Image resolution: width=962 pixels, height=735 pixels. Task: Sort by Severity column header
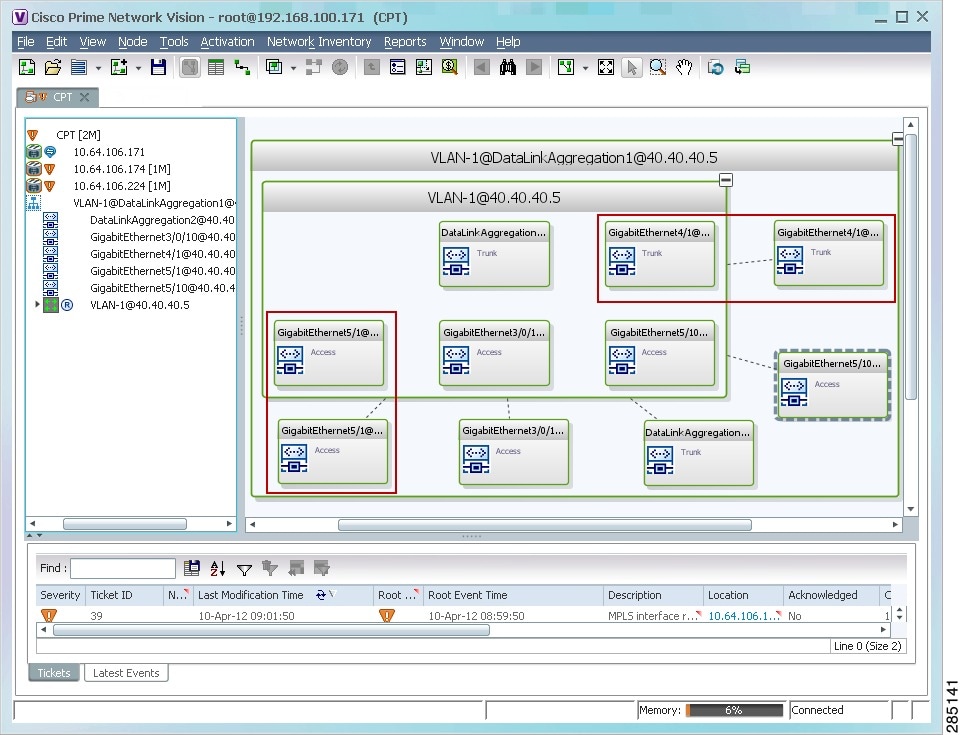(60, 595)
